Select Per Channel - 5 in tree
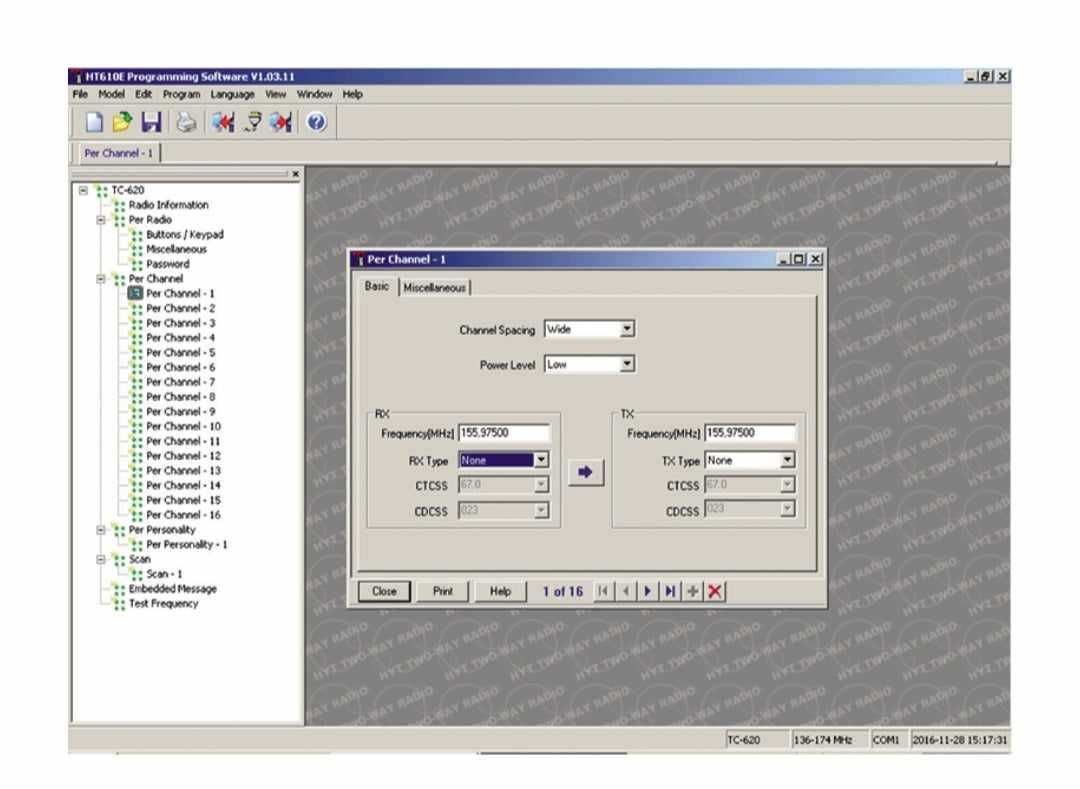Viewport: 1080px width, 789px height. click(180, 353)
